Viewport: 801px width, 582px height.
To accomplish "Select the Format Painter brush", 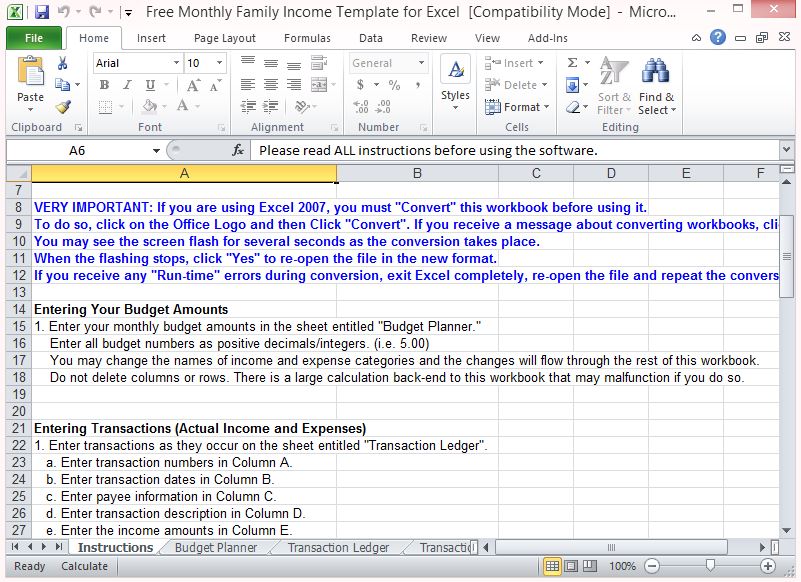I will [65, 107].
